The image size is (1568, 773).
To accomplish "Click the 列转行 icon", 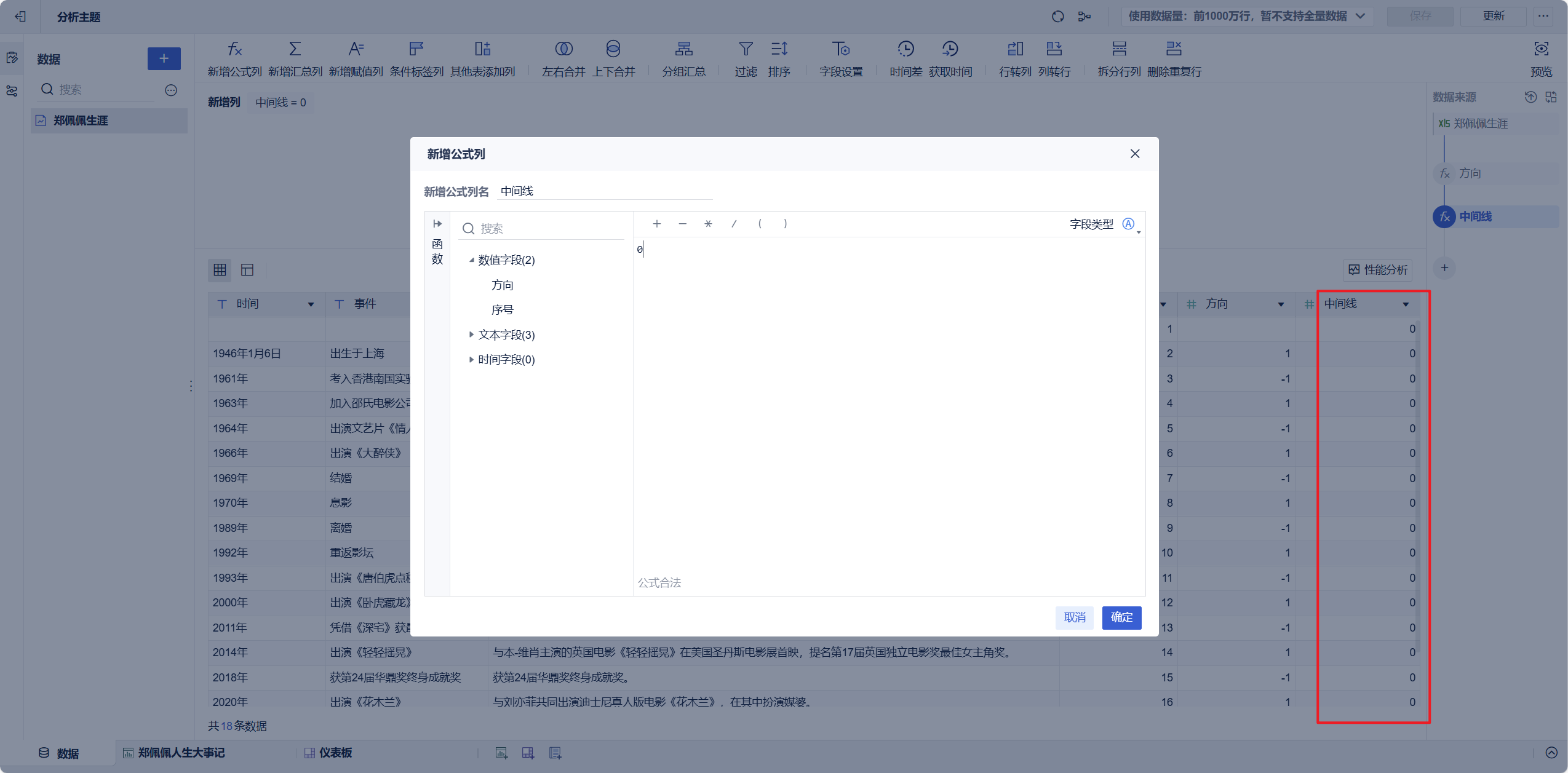I will [1054, 49].
